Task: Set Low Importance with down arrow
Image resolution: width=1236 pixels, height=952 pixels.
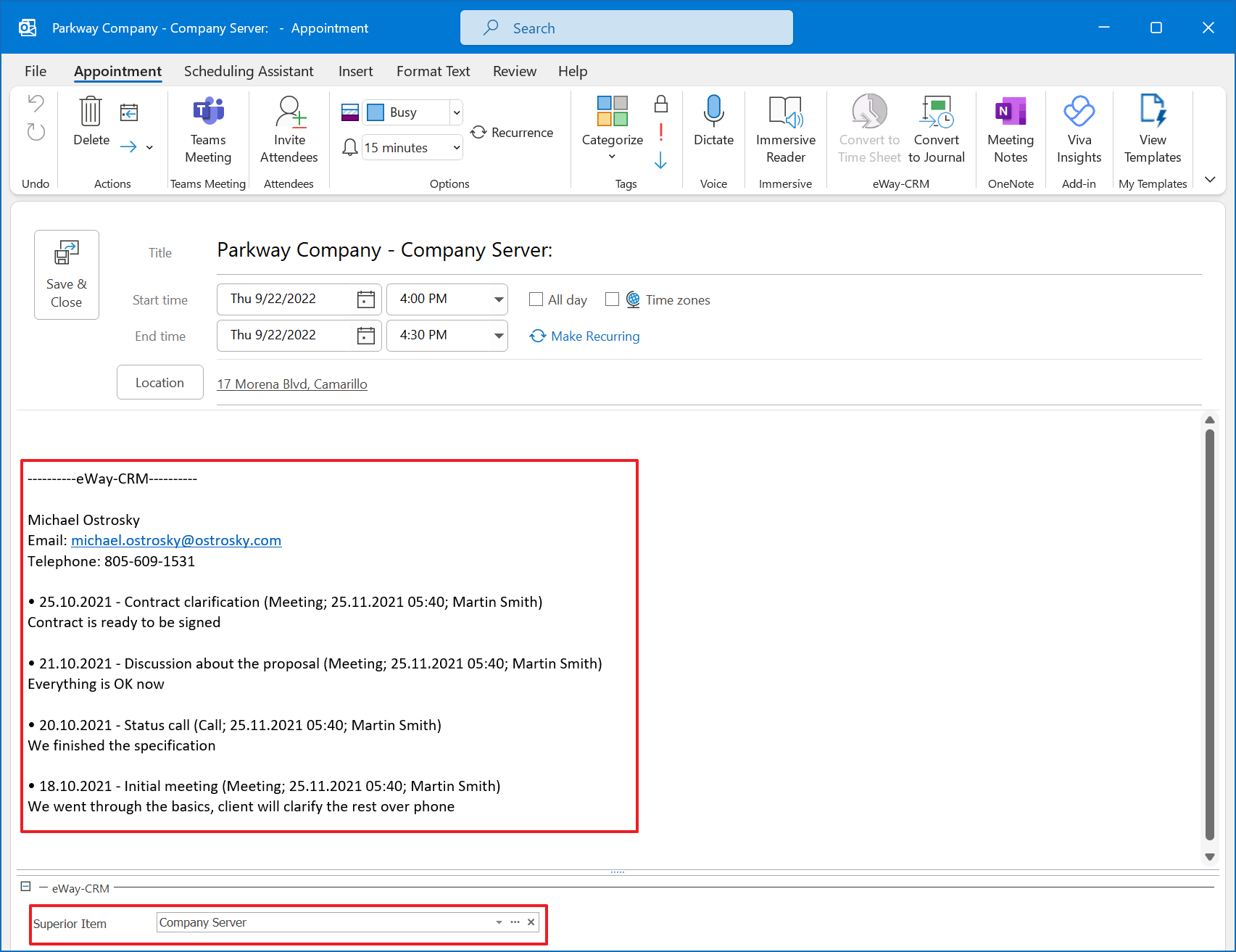Action: [x=660, y=160]
